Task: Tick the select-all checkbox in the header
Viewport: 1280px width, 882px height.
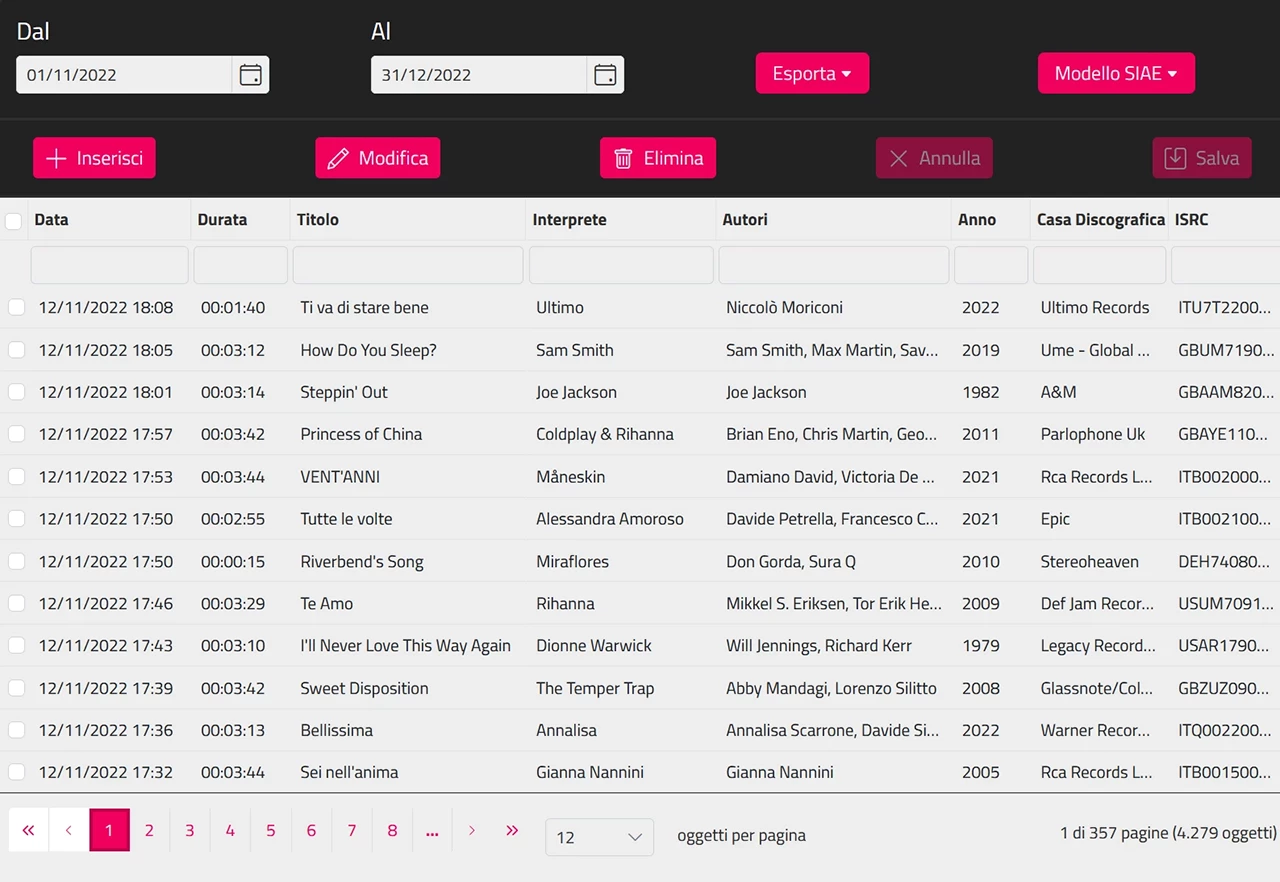Action: tap(14, 221)
